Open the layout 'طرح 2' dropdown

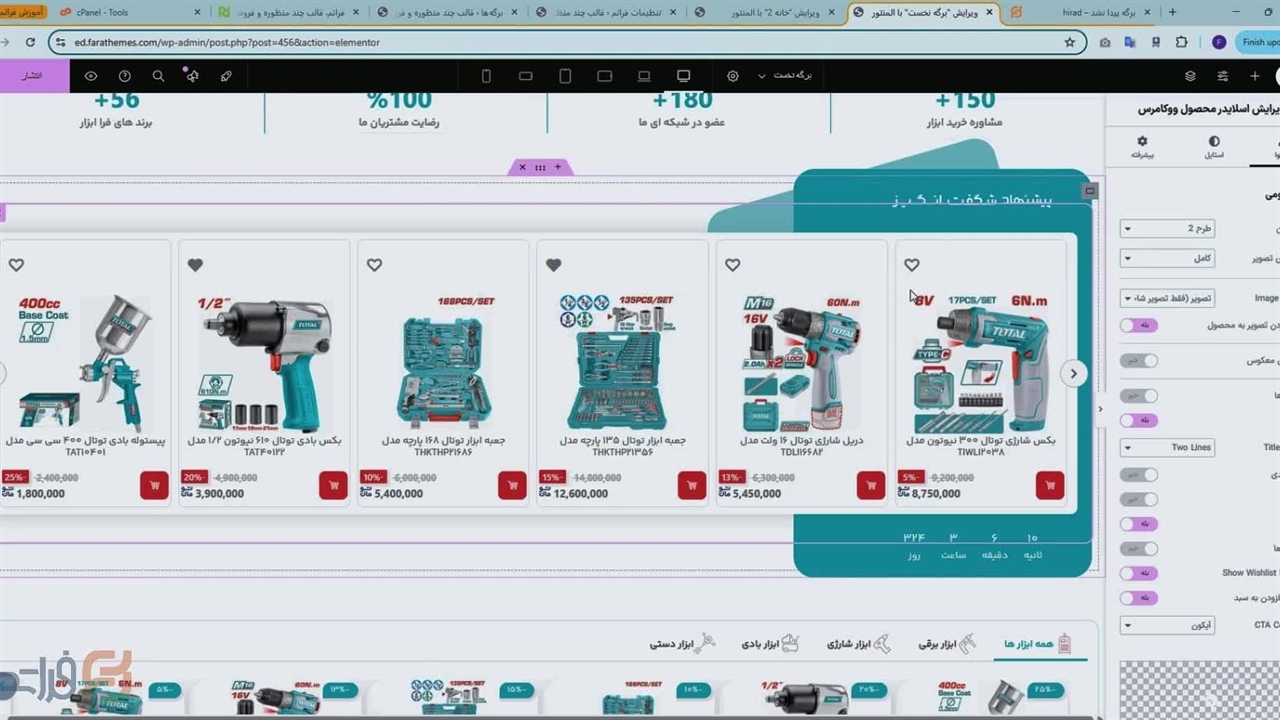tap(1167, 229)
